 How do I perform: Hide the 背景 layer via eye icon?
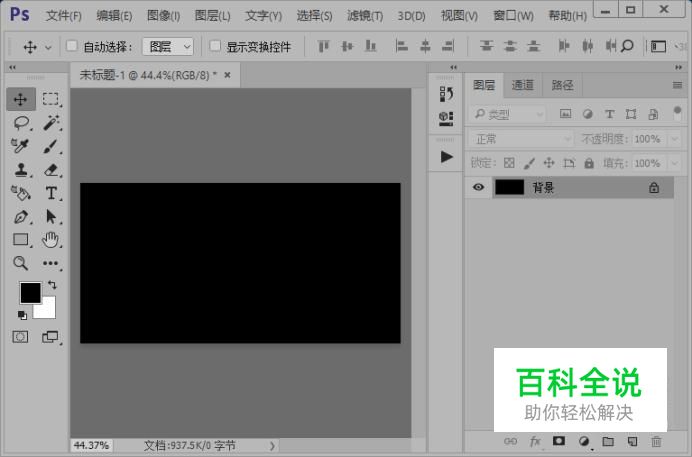478,187
